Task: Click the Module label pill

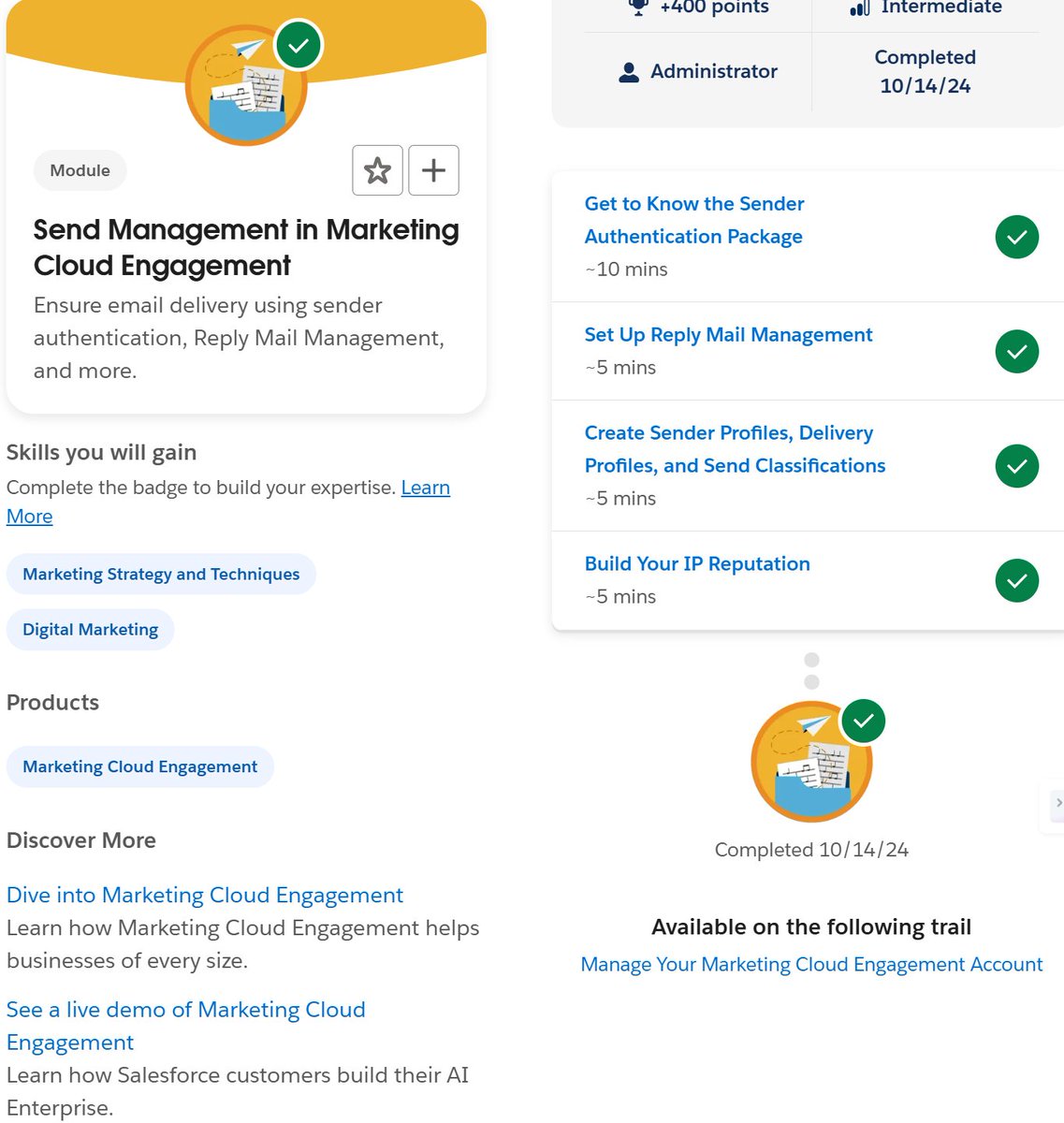Action: point(80,170)
